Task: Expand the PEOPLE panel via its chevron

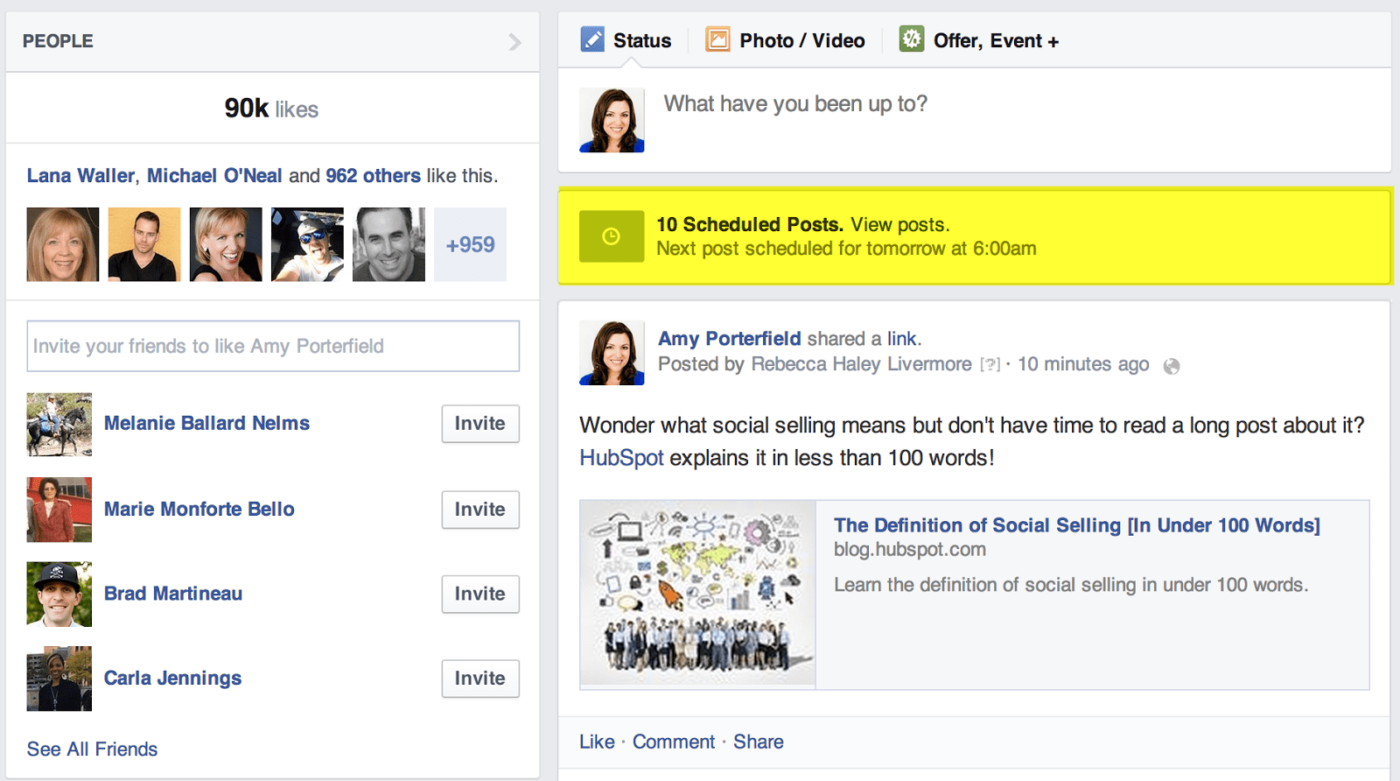Action: click(x=514, y=41)
